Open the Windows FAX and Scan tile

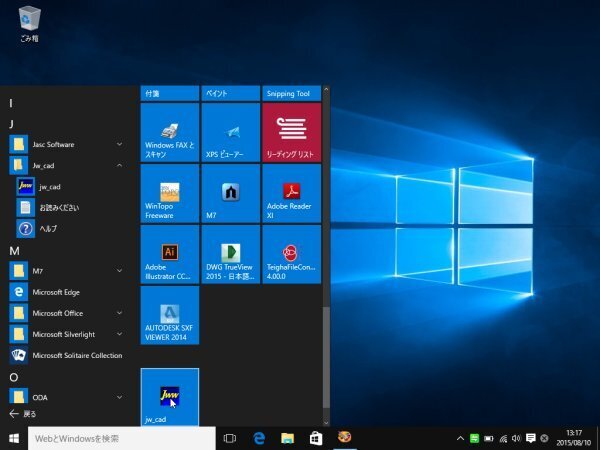170,132
